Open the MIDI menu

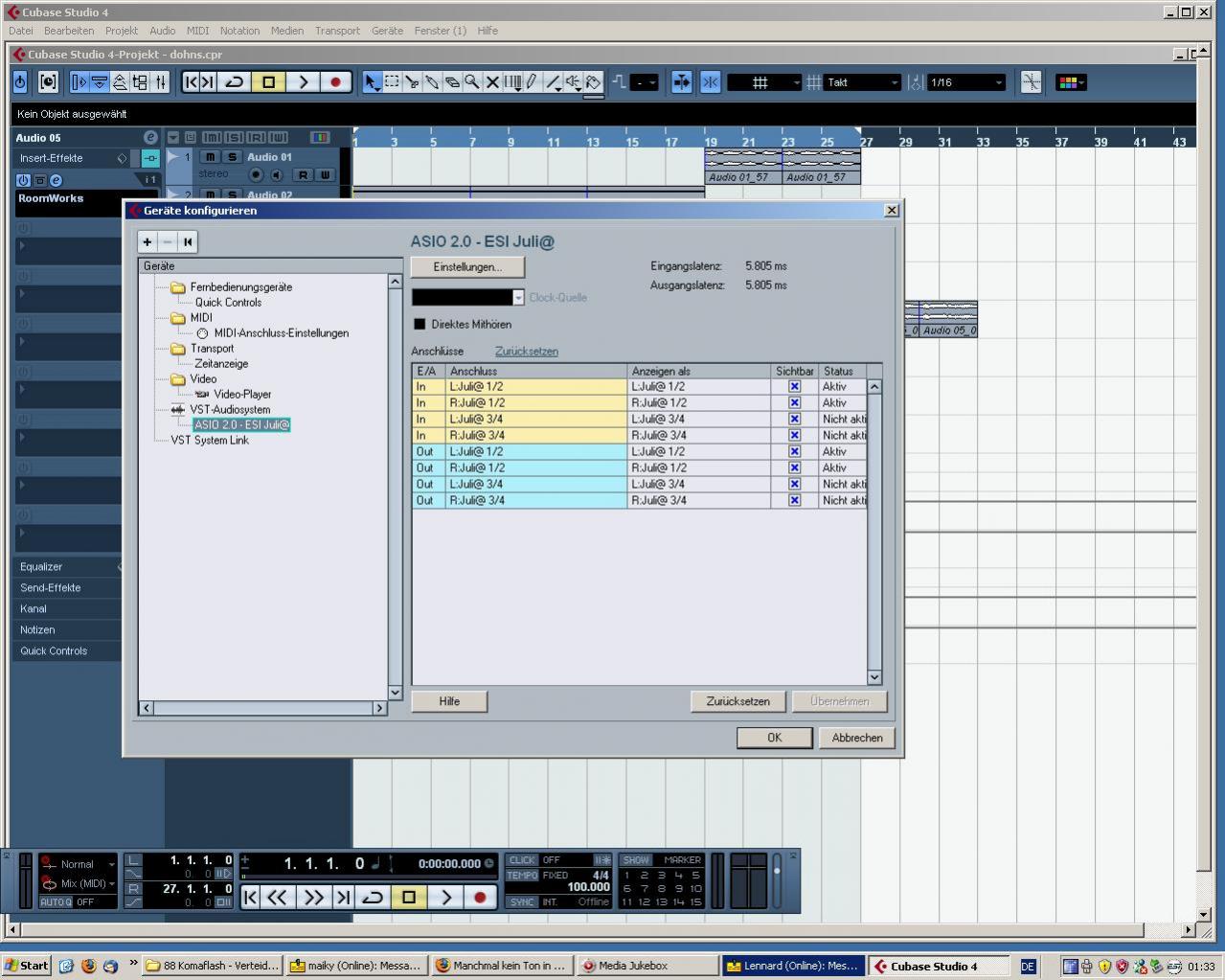pos(197,31)
